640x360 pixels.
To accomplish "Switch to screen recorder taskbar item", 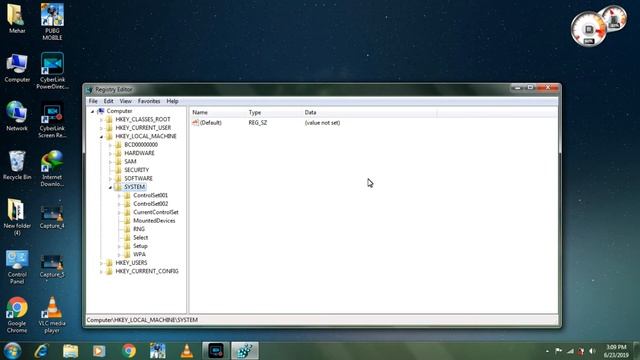I will coord(216,351).
